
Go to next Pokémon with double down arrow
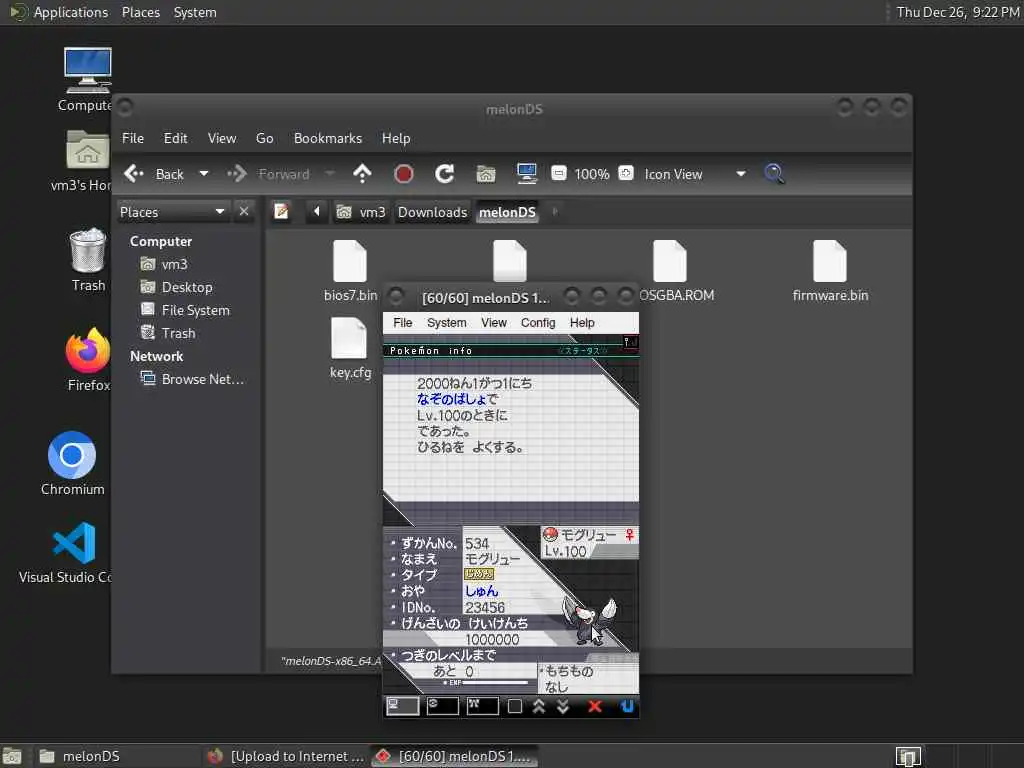[x=563, y=707]
